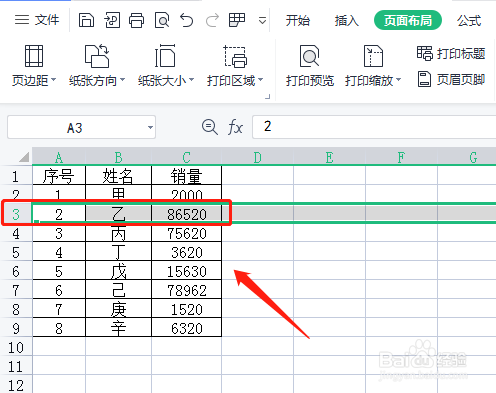Click the Select All corner triangle
Viewport: 496px width, 393px height.
click(24, 157)
